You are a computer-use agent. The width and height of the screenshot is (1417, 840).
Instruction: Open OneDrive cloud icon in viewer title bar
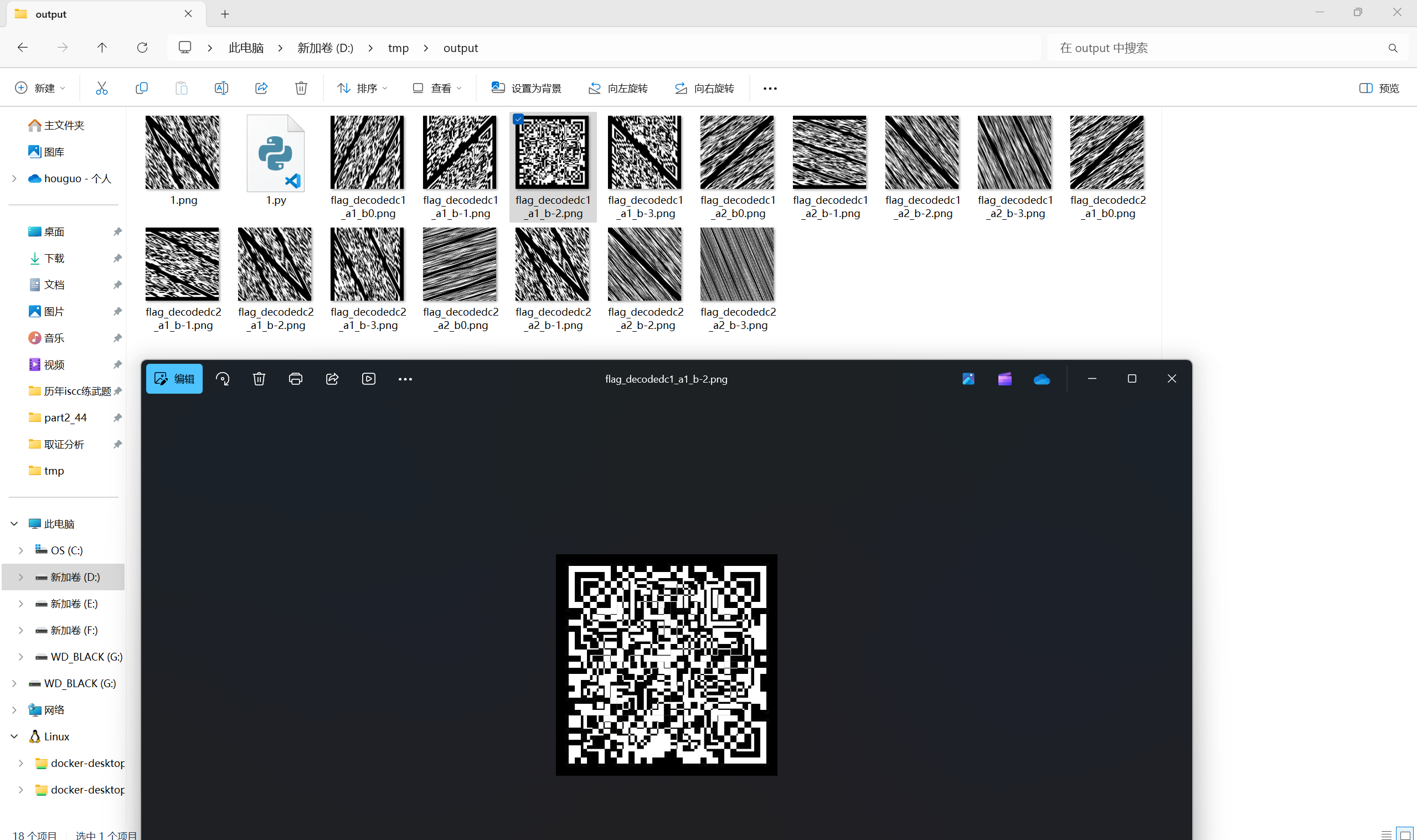(1042, 379)
